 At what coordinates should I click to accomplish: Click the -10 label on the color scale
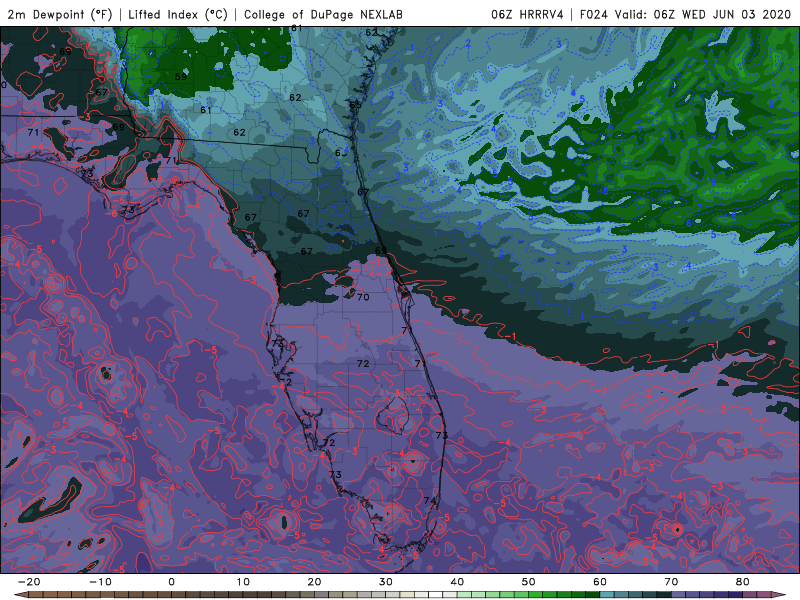(x=100, y=582)
